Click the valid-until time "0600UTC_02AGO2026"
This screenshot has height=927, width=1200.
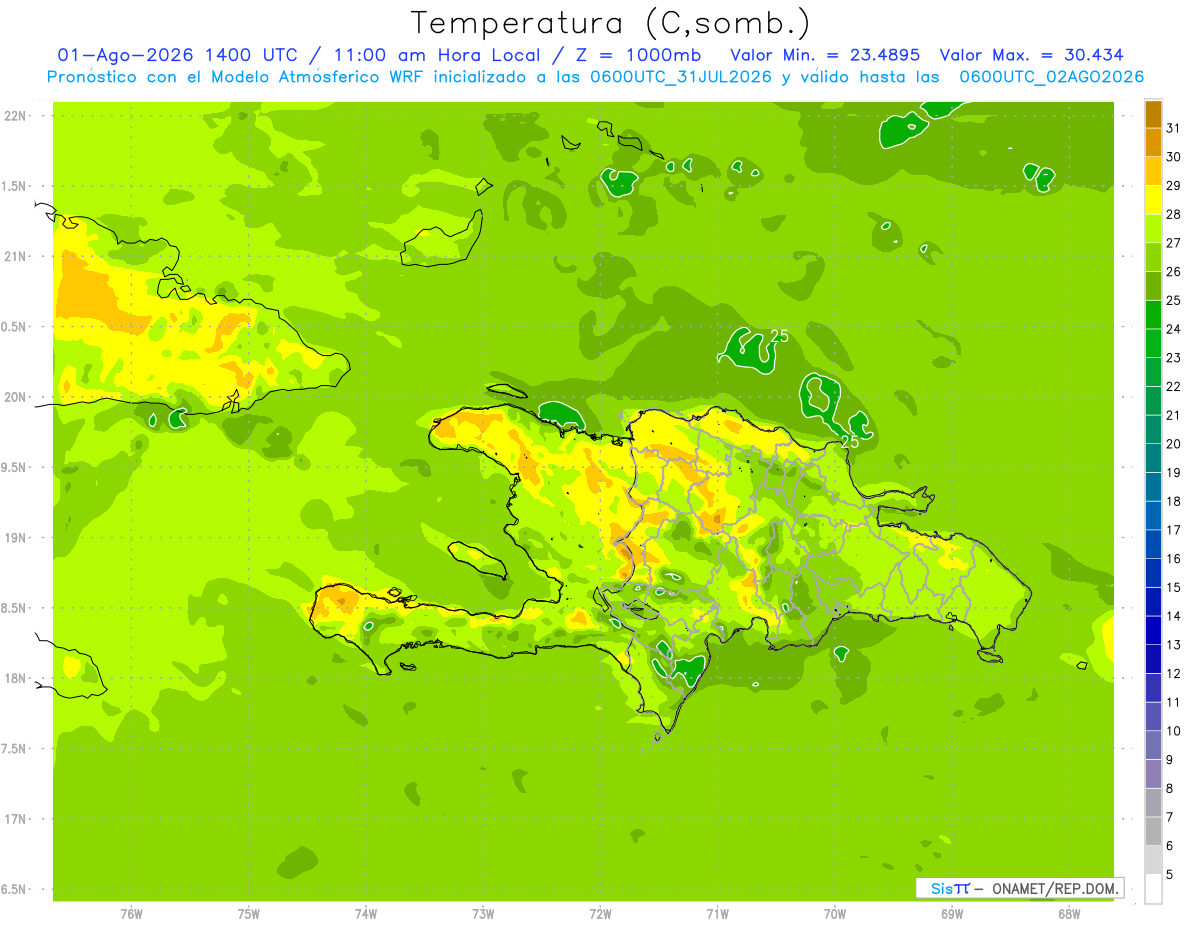coord(1052,77)
